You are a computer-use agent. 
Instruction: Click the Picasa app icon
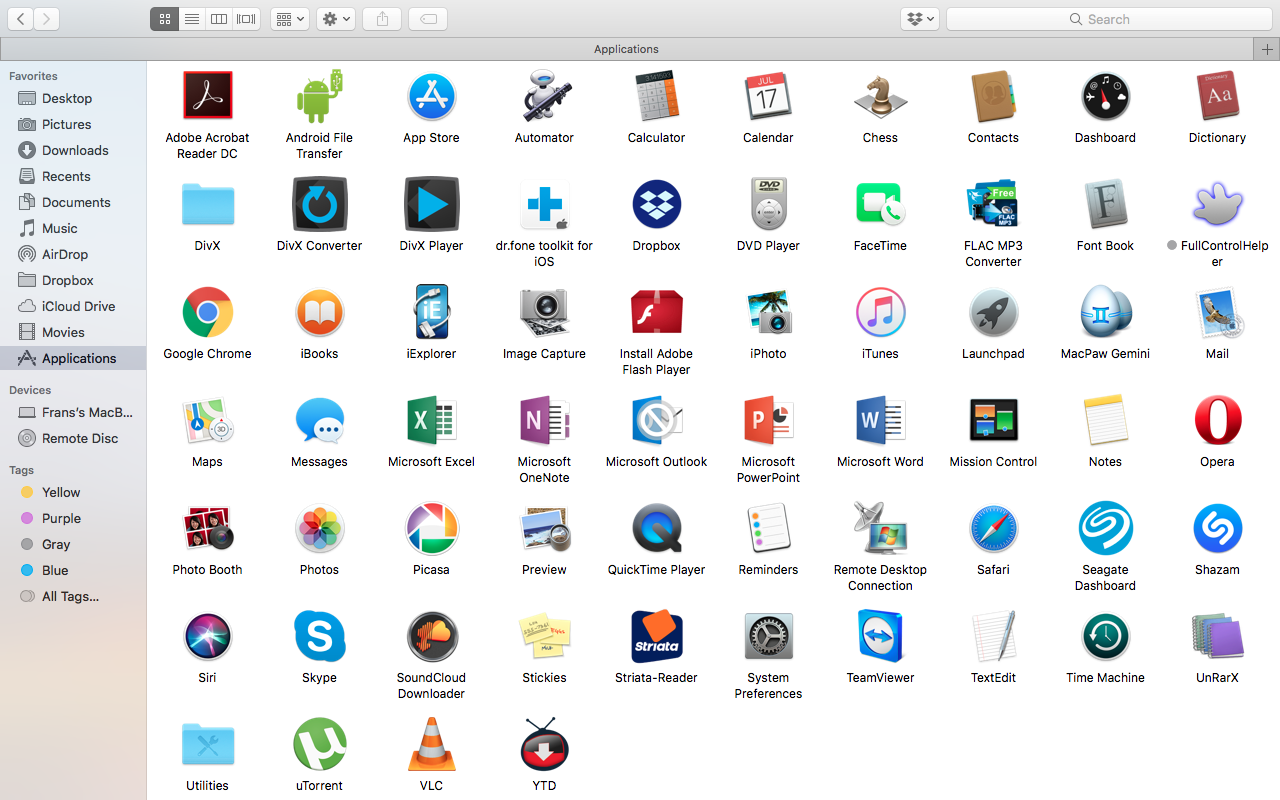click(431, 528)
